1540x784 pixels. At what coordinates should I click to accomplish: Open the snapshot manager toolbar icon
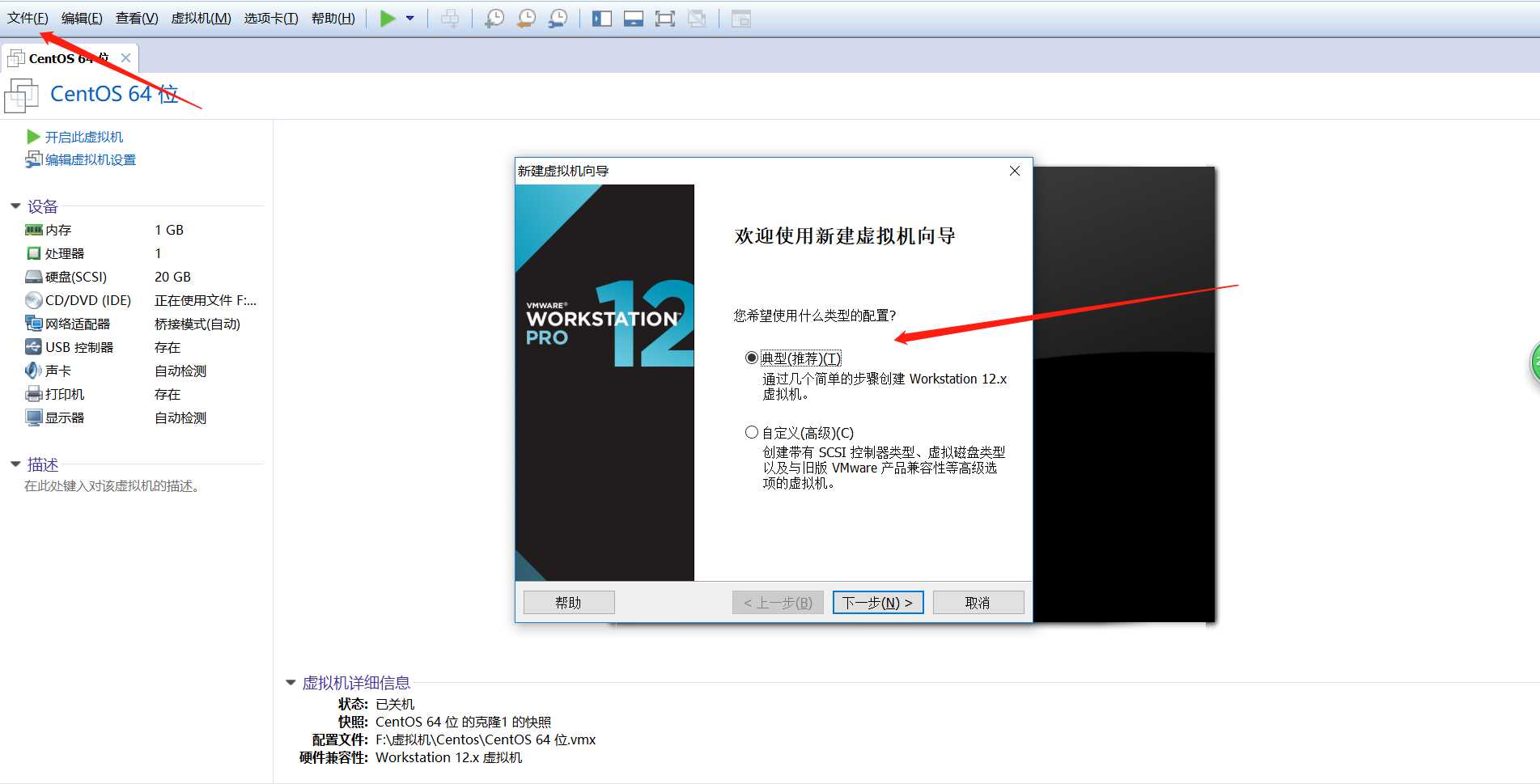558,18
